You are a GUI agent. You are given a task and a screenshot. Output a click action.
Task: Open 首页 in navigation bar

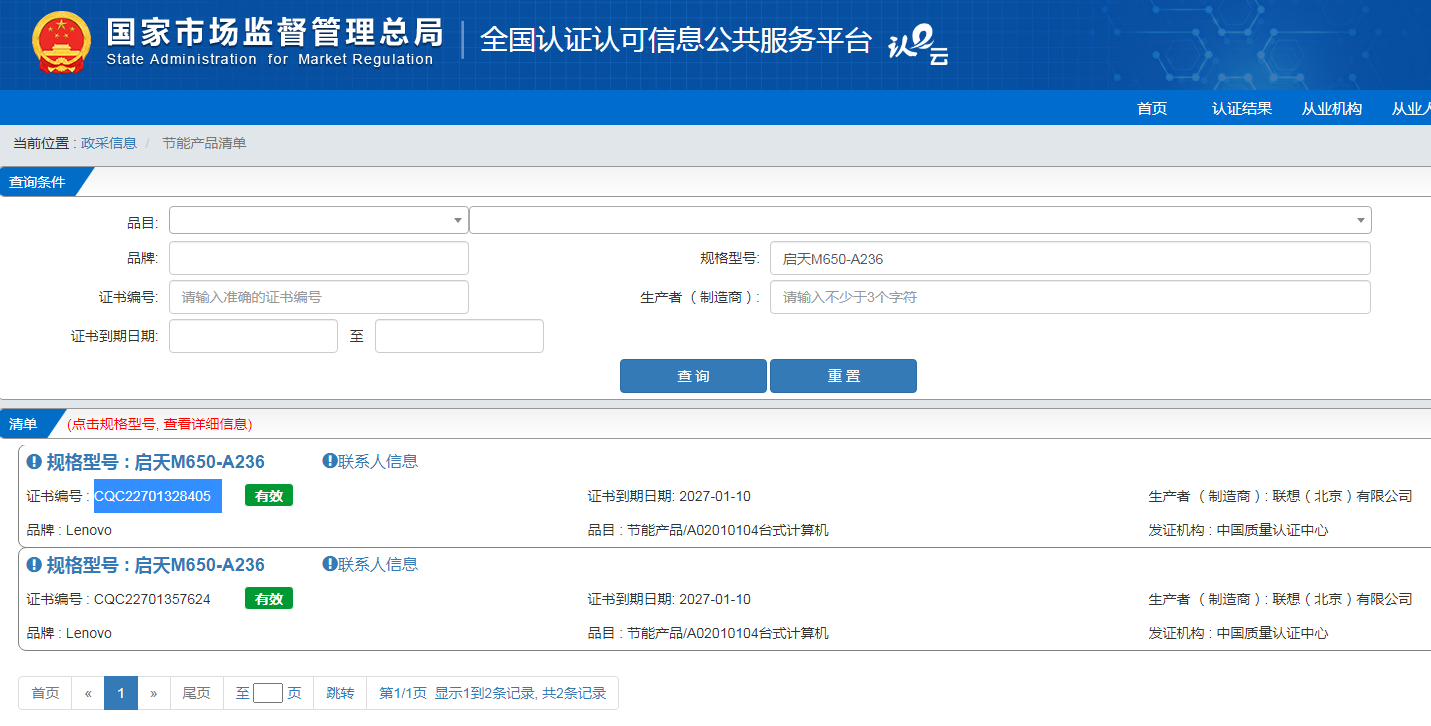1152,108
